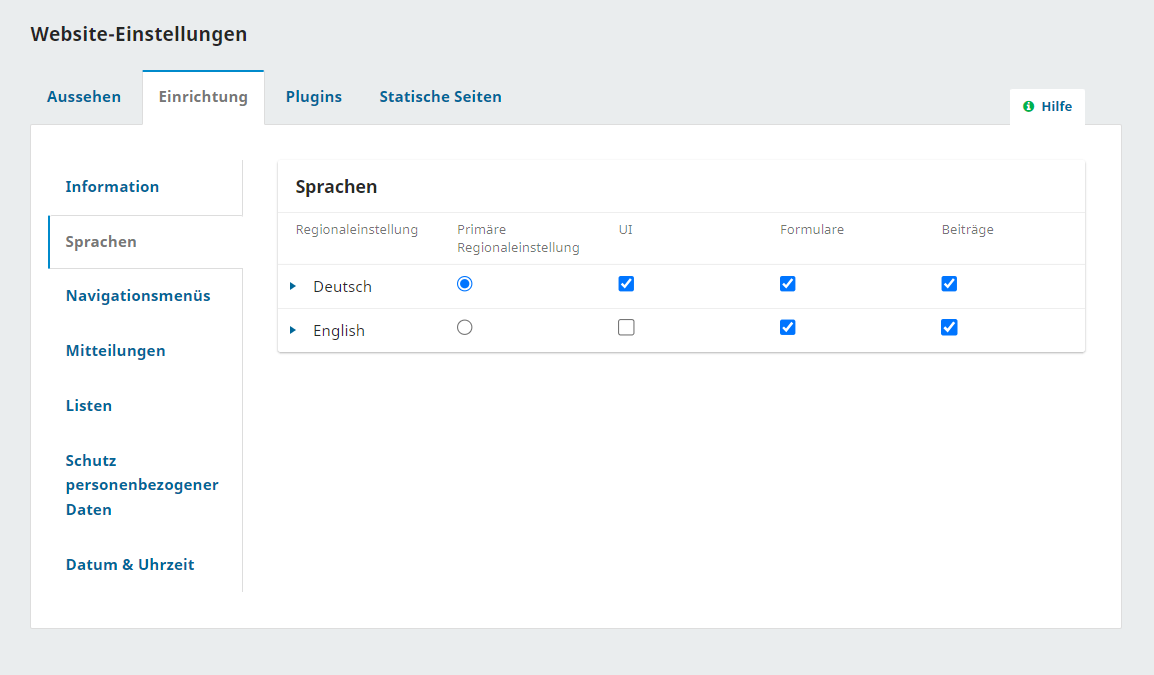
Task: Disable Formulare for Deutsch
Action: tap(788, 284)
